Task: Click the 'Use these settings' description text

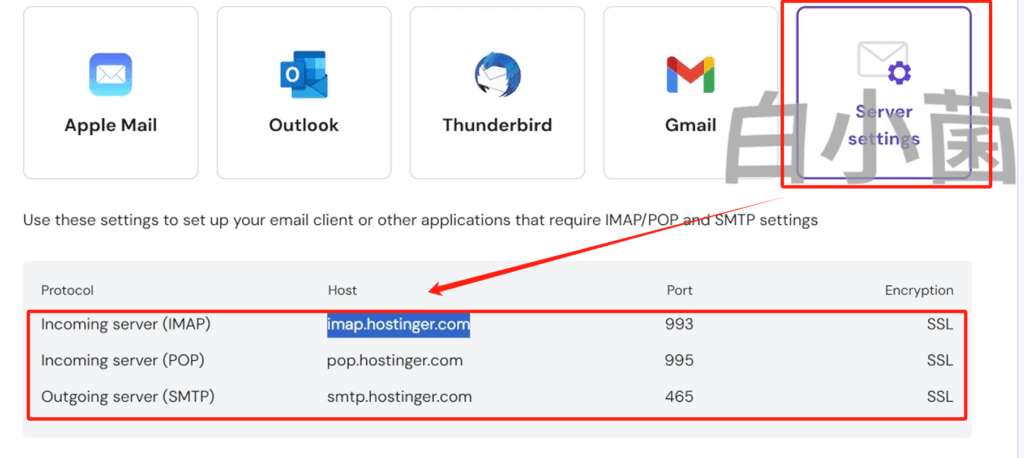Action: pyautogui.click(x=421, y=220)
